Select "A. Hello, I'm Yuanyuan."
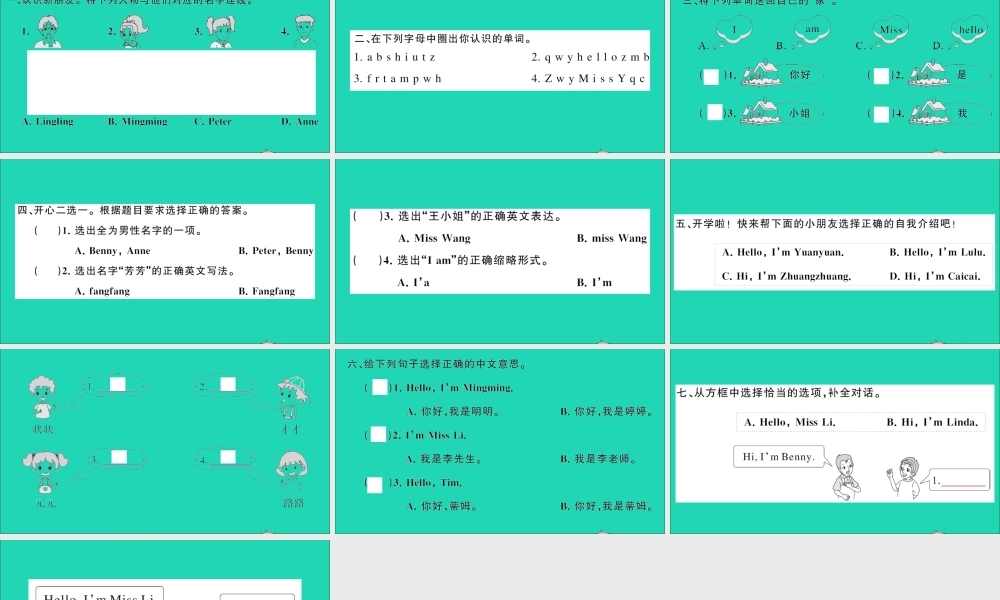1000x600 pixels. 783,252
